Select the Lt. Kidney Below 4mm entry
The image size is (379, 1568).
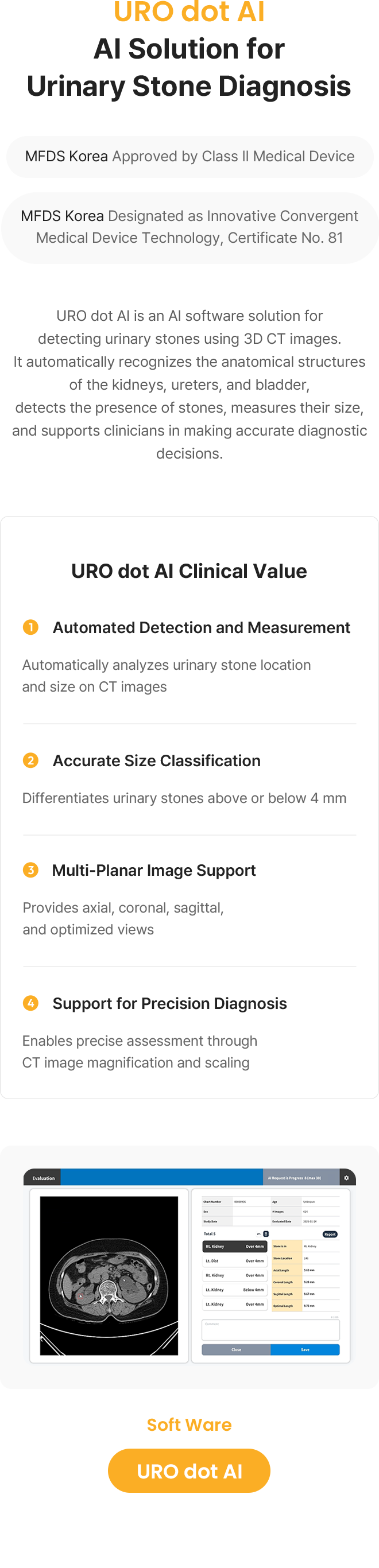[235, 1290]
